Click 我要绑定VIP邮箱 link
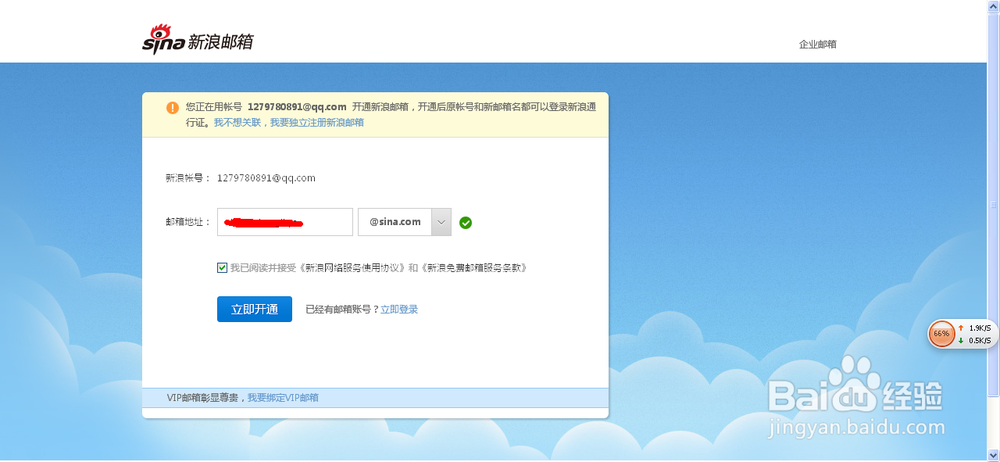Screen dimensions: 1000x462 pyautogui.click(x=283, y=398)
